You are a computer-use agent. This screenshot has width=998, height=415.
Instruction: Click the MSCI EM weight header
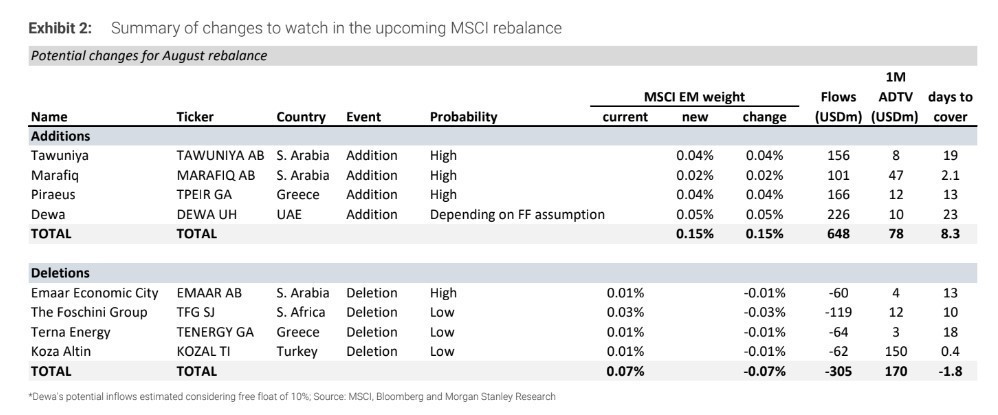tap(694, 97)
